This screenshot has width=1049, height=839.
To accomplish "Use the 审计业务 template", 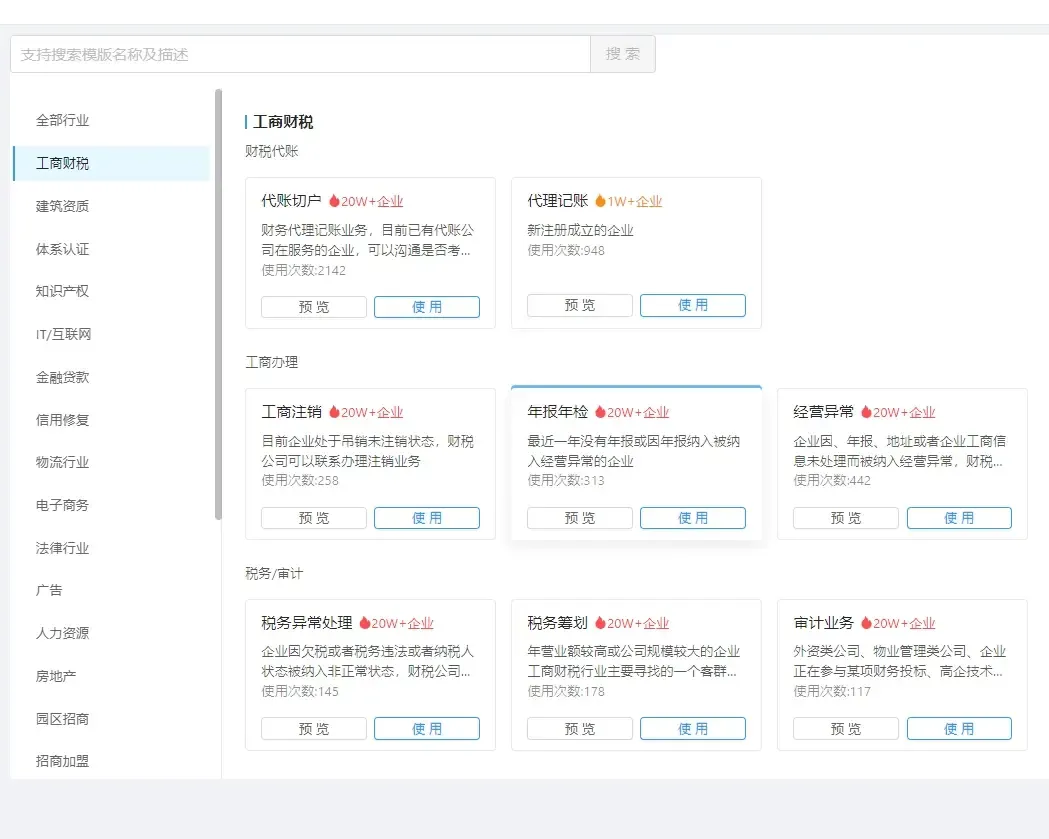I will click(x=959, y=729).
